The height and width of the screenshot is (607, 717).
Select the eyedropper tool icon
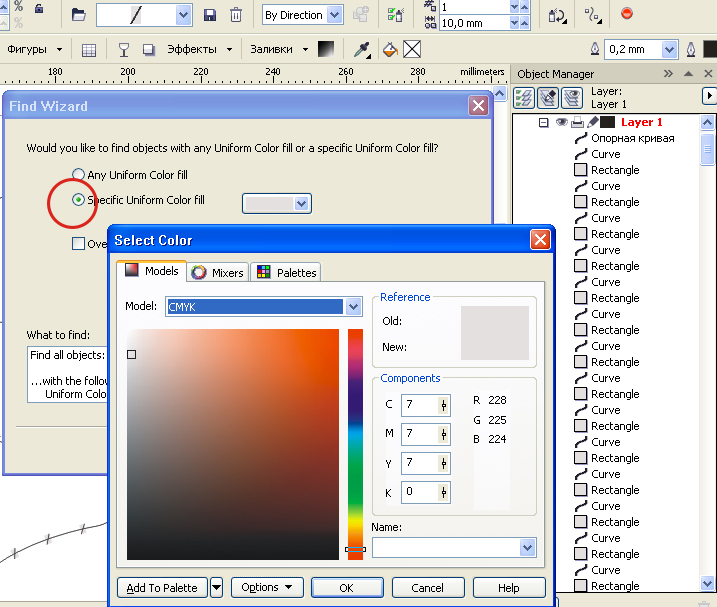pos(362,49)
